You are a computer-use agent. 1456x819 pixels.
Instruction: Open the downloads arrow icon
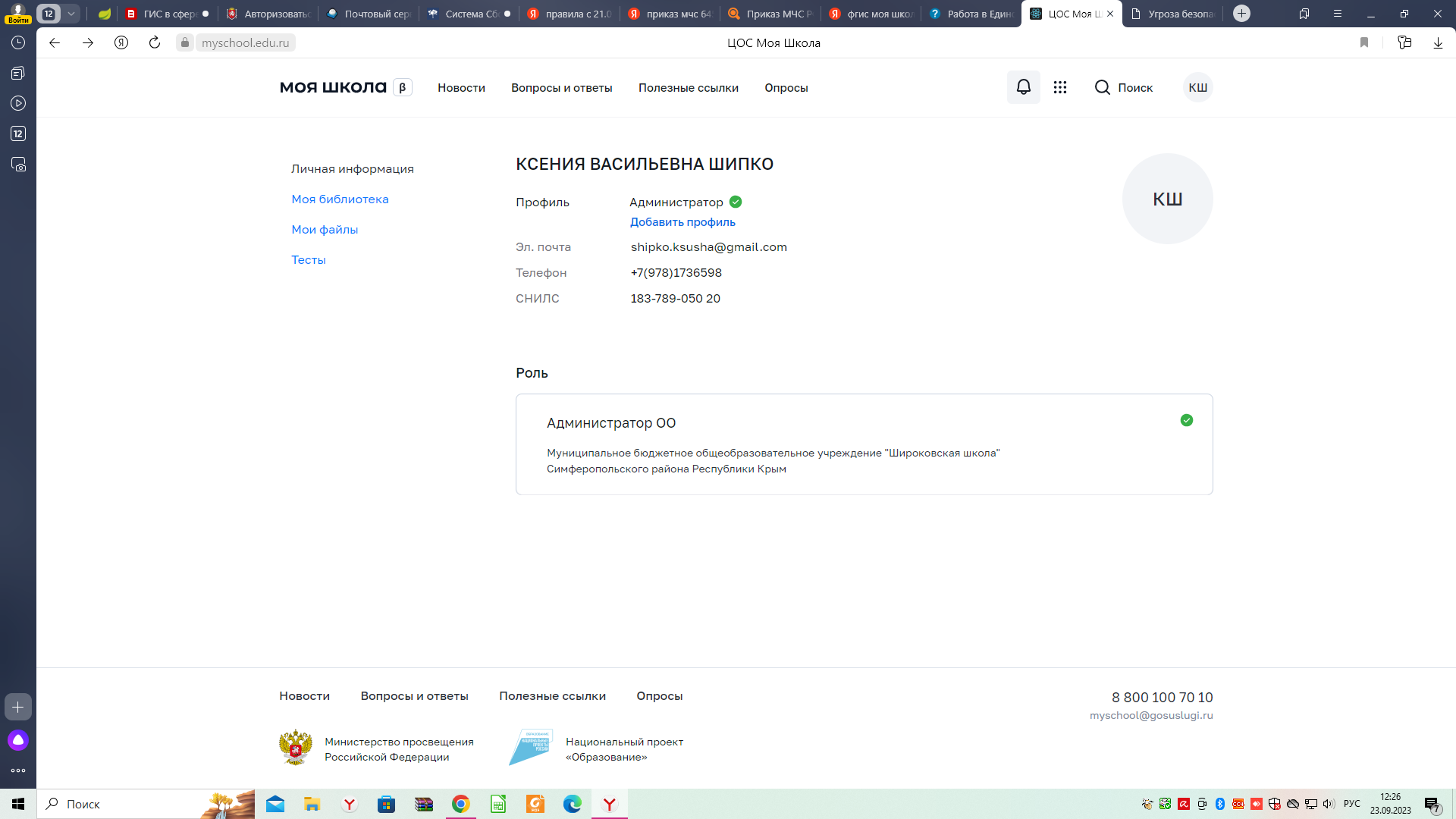coord(1438,42)
